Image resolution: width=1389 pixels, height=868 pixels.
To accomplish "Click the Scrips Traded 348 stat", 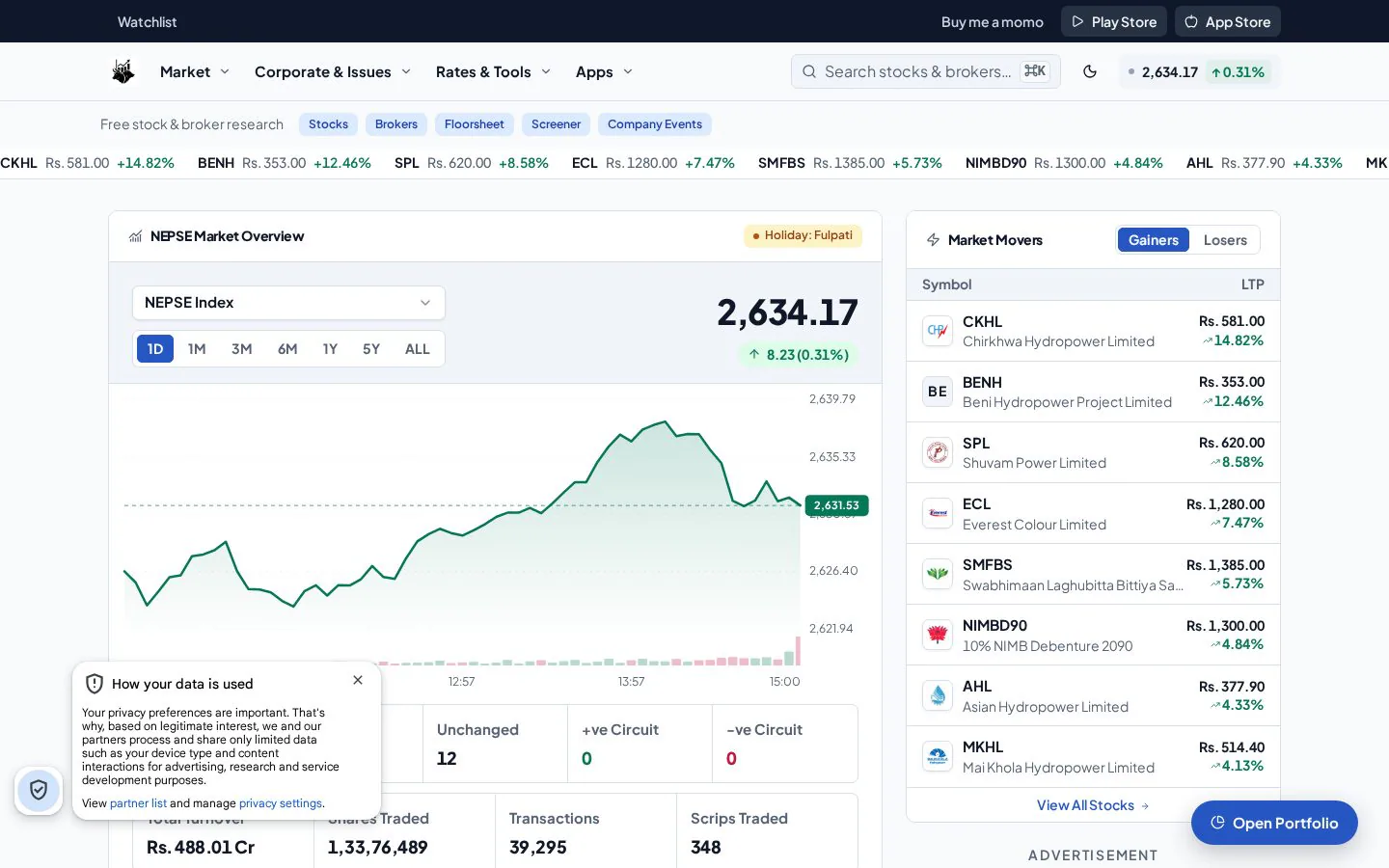I will [767, 832].
